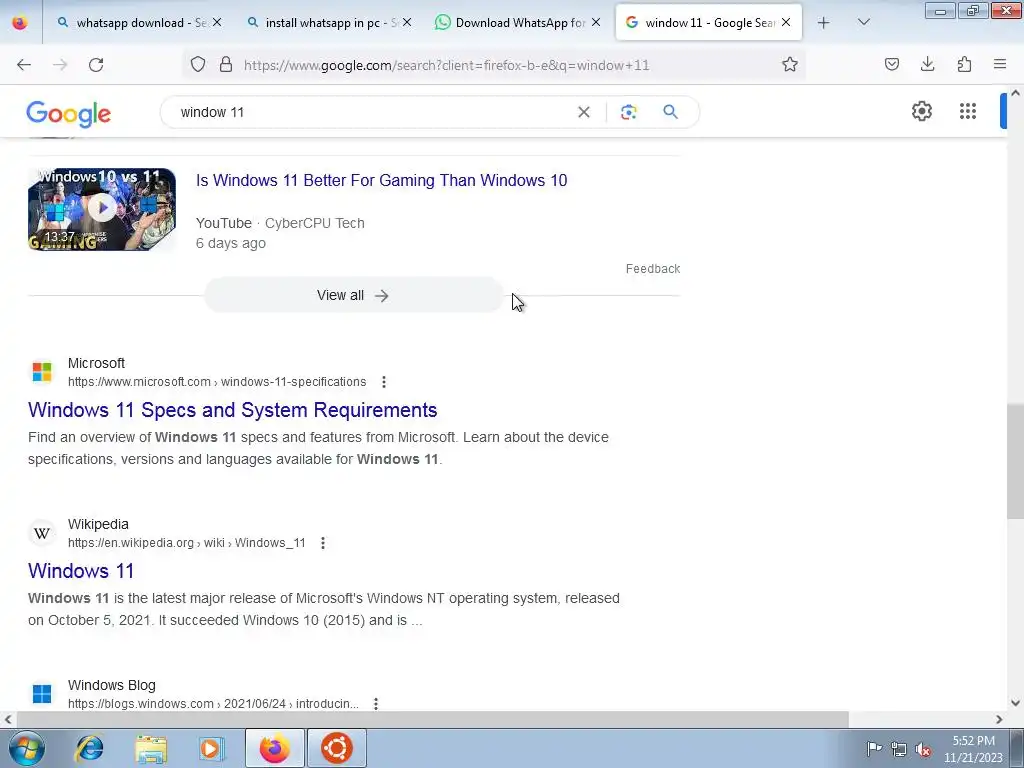Switch to install whatsapp in pc tab
The image size is (1024, 768).
pos(330,23)
